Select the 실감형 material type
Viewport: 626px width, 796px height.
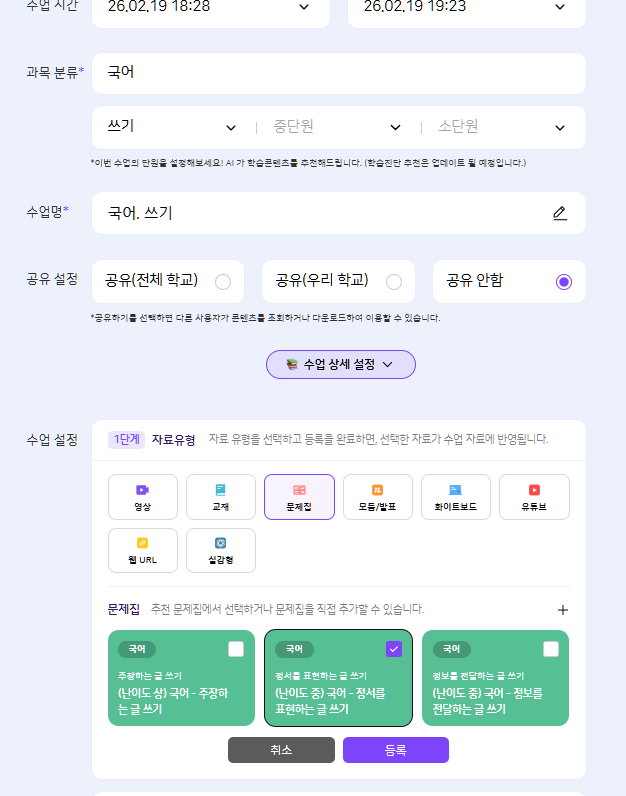point(221,550)
